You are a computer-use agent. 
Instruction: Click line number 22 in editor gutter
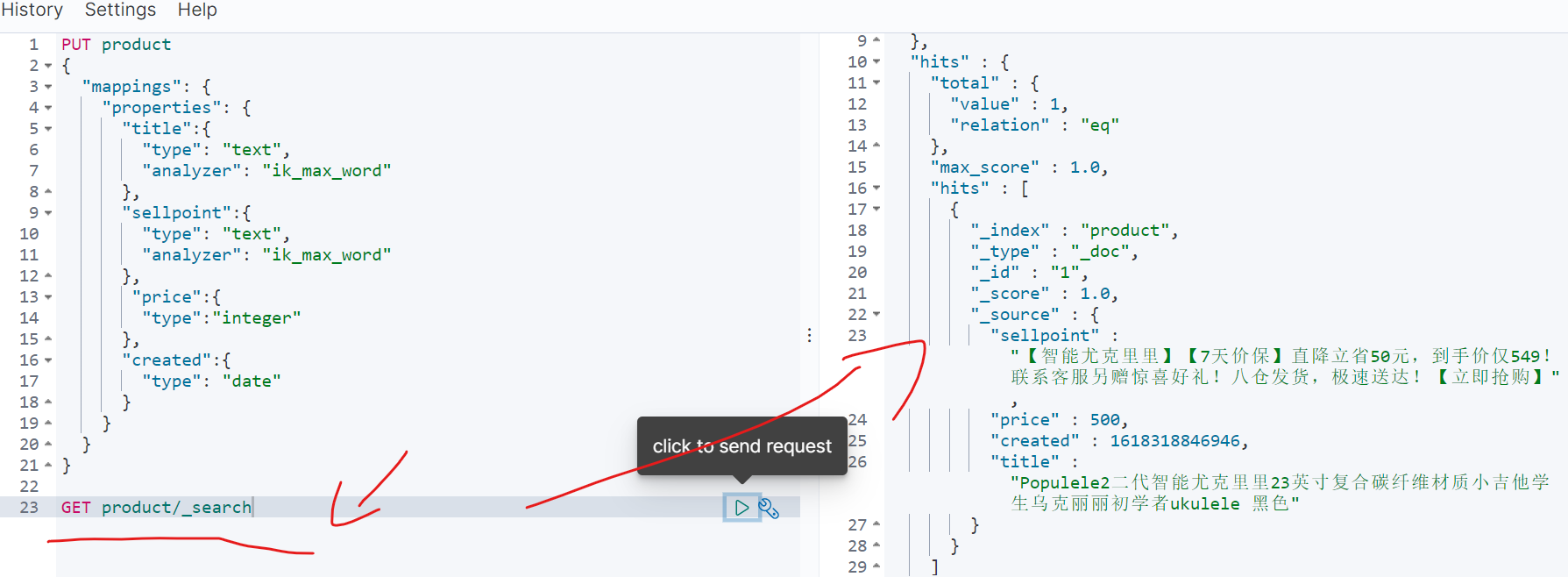(x=29, y=487)
